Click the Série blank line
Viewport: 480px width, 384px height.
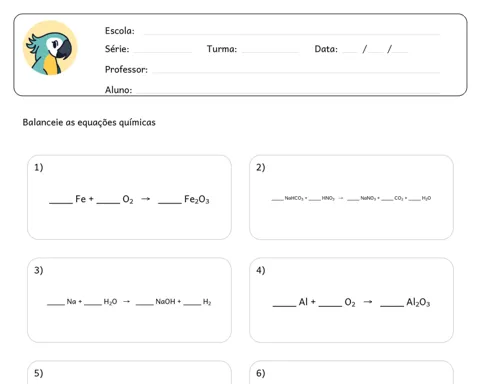click(x=163, y=52)
